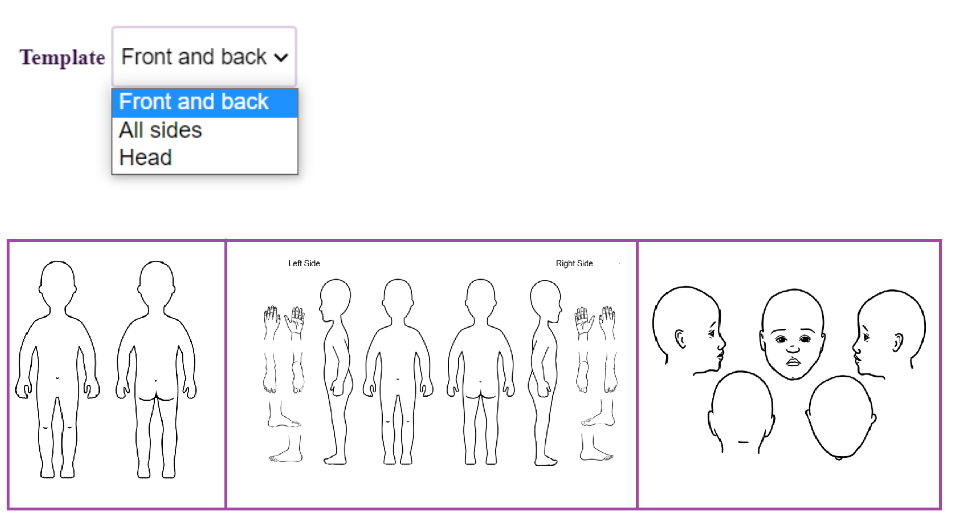This screenshot has height=524, width=956.
Task: Click back-facing body in all-sides panel
Action: tap(480, 371)
